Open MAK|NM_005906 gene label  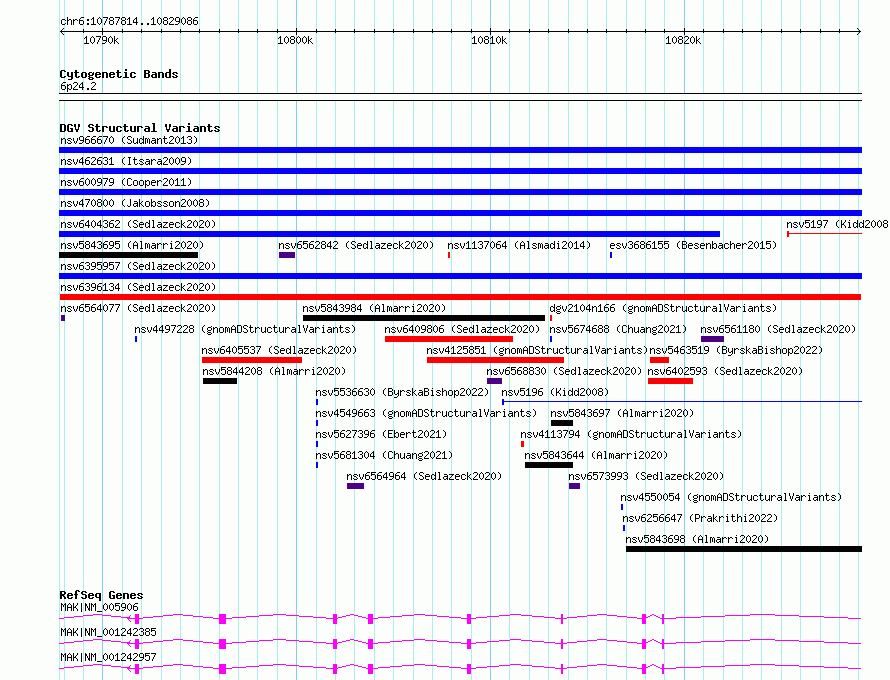point(99,607)
